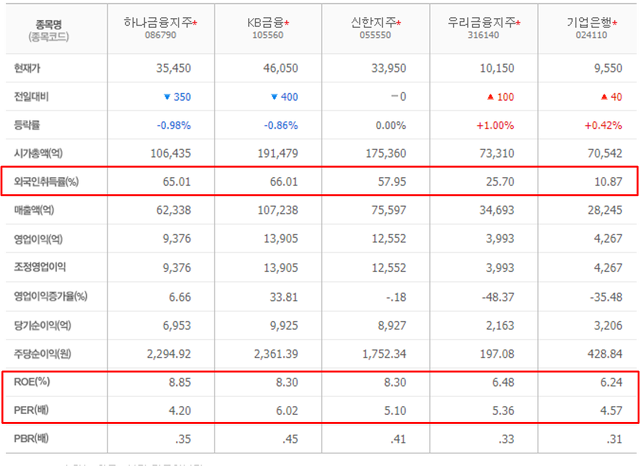Select the -0.98% change rate

point(174,125)
